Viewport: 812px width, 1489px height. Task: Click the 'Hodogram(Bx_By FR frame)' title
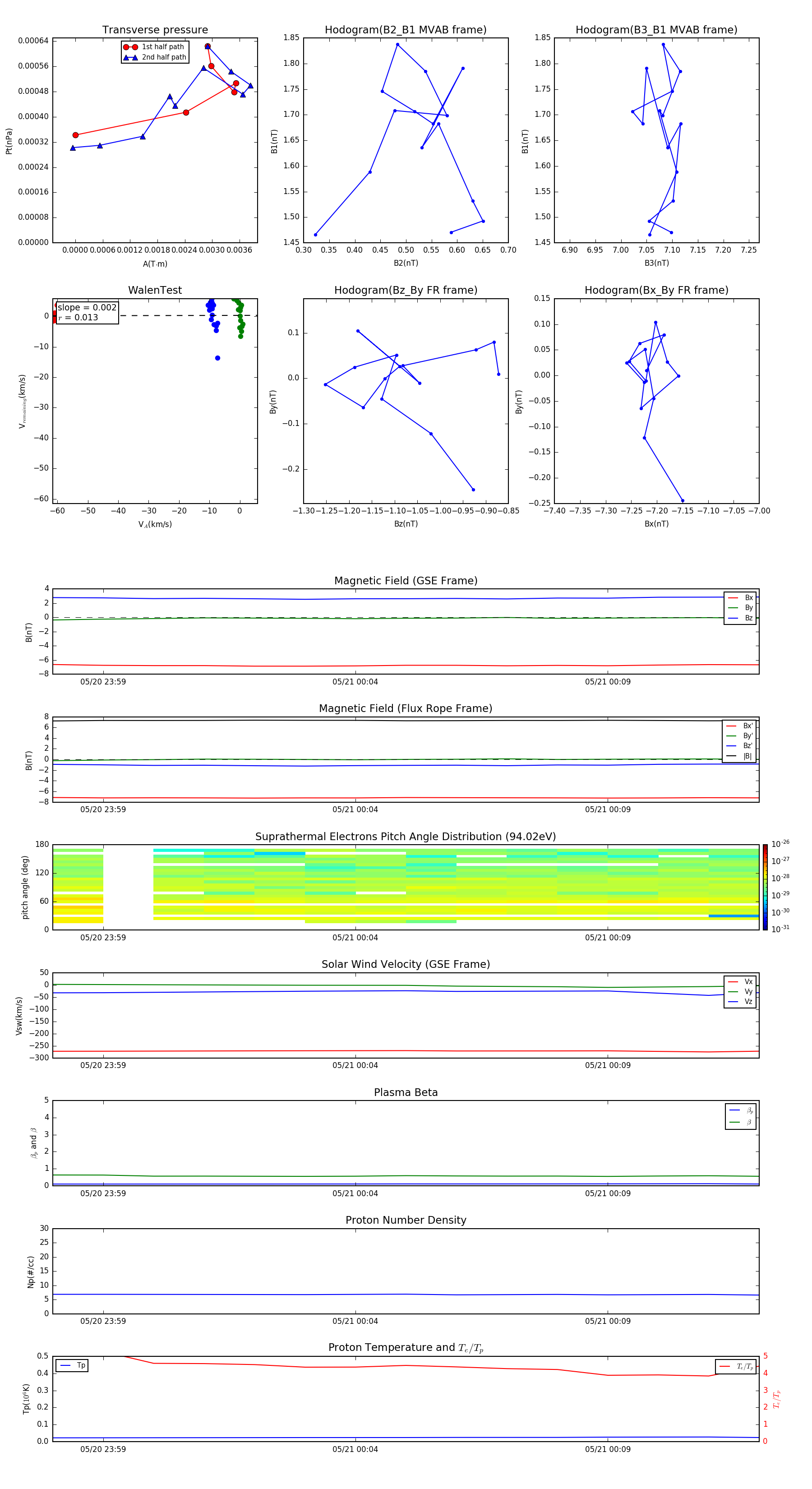pyautogui.click(x=656, y=290)
